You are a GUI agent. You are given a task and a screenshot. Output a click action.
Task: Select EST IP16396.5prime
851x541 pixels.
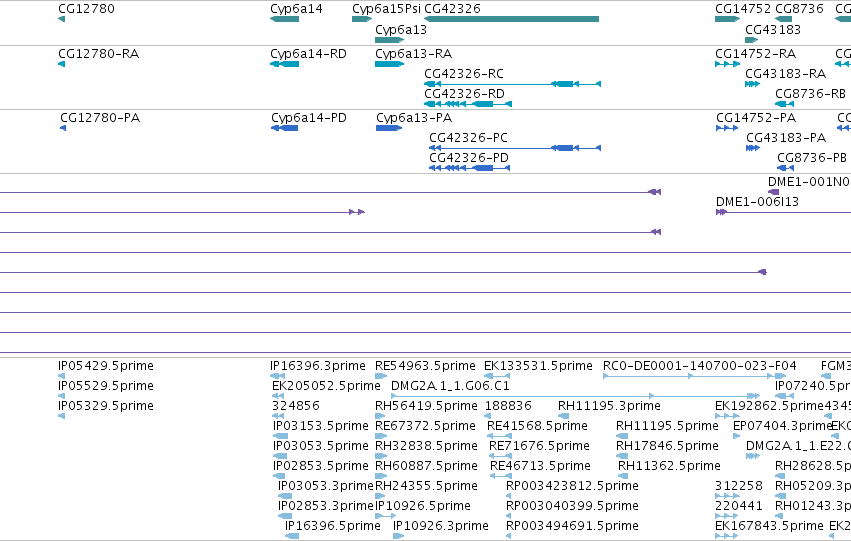(x=333, y=526)
